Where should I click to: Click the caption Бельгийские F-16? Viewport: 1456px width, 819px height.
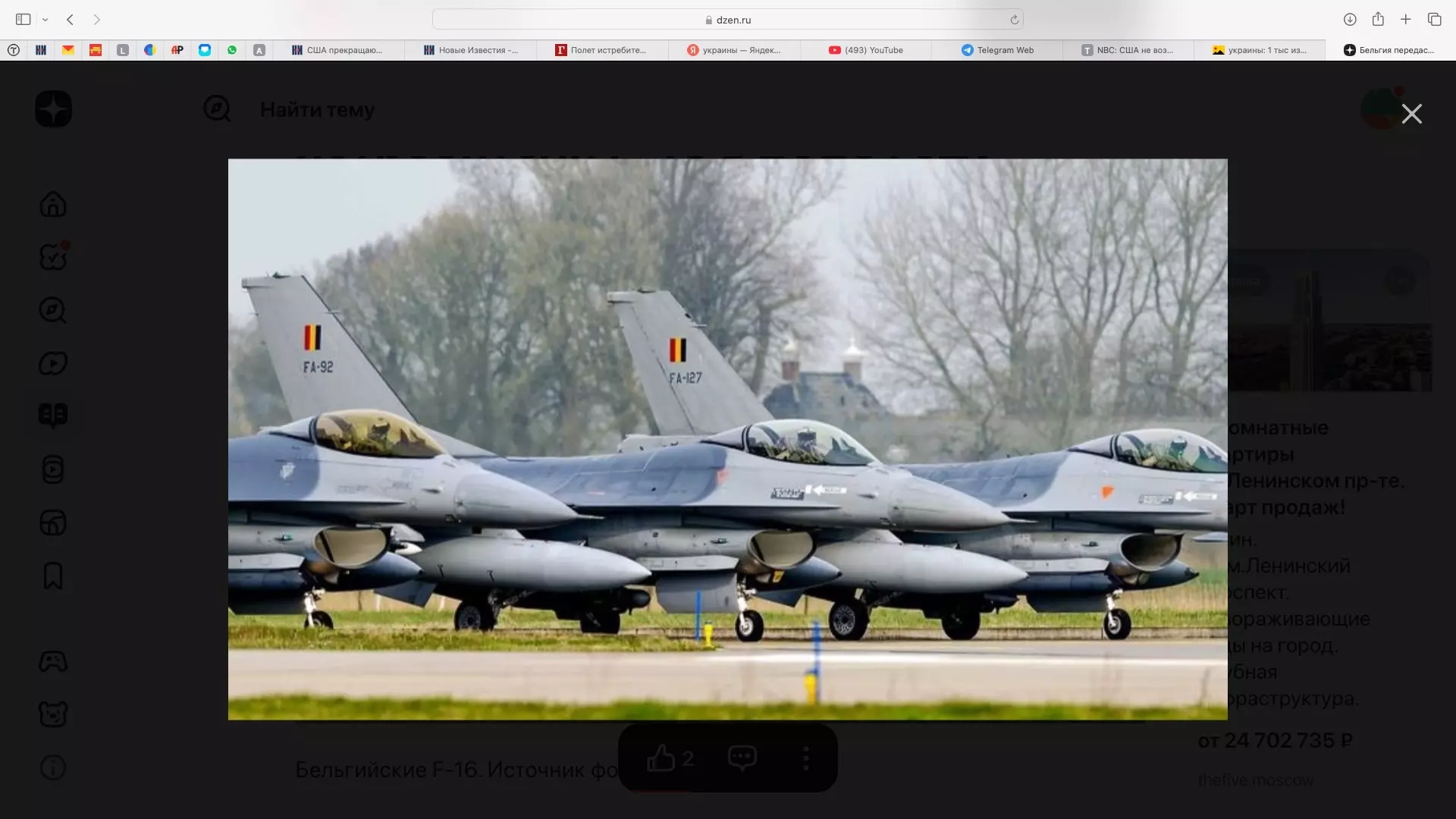tap(387, 770)
